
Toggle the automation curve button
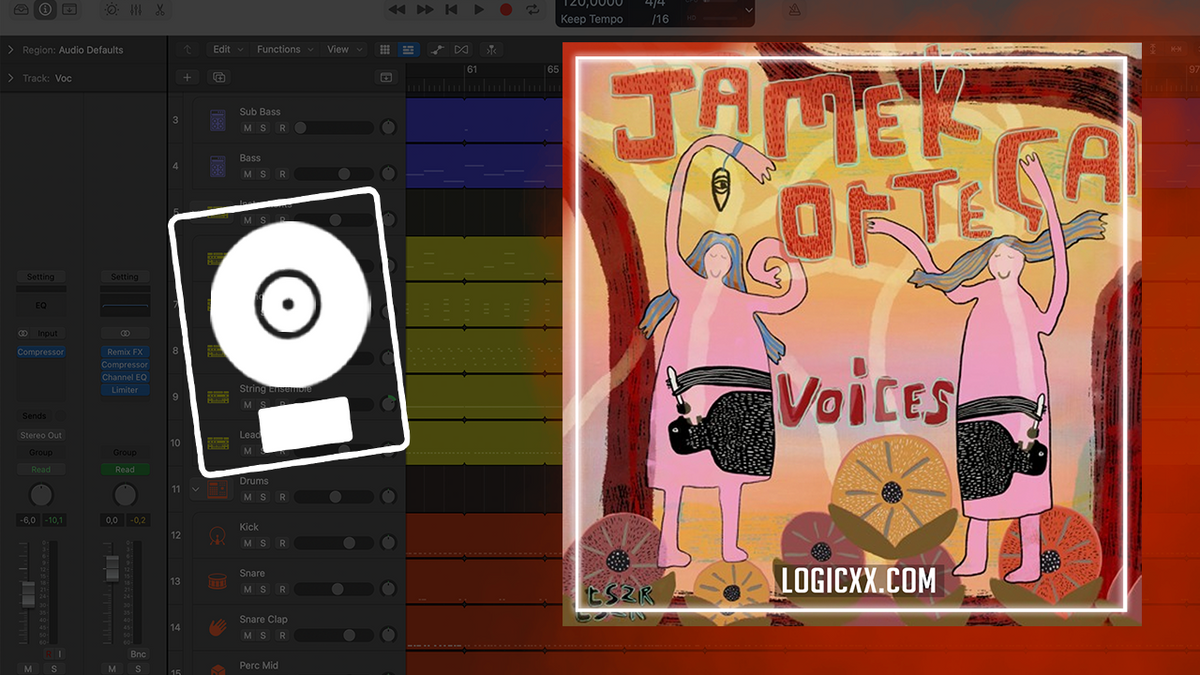pos(437,49)
